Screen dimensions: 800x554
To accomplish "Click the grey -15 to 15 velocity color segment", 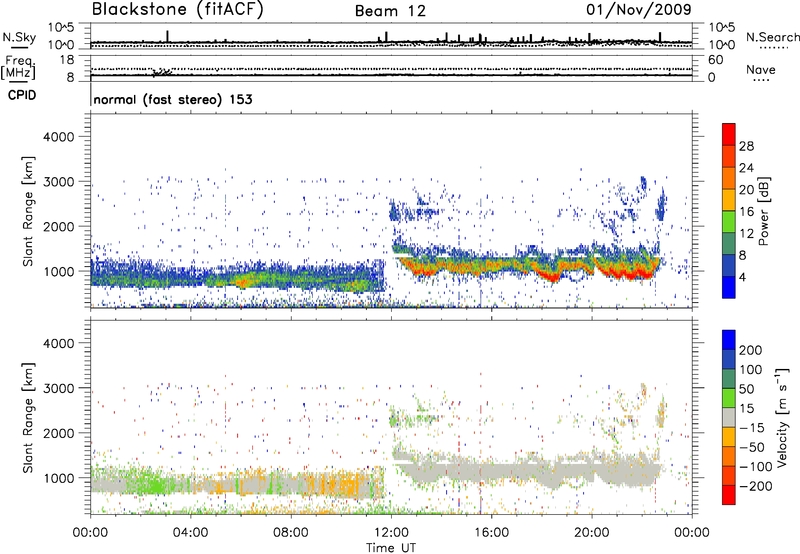I will [x=729, y=418].
